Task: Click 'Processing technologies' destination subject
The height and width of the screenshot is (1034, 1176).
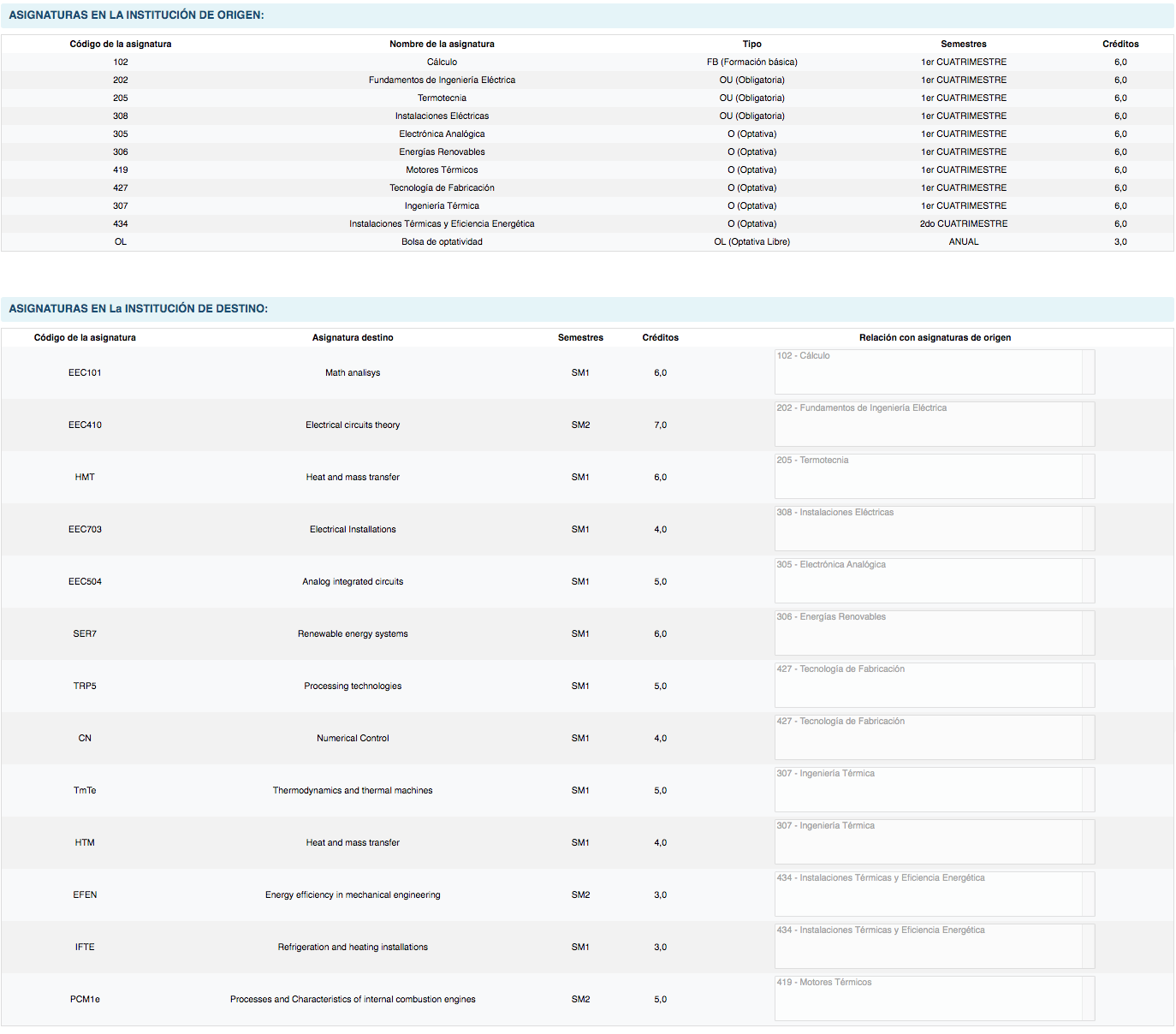Action: (353, 686)
